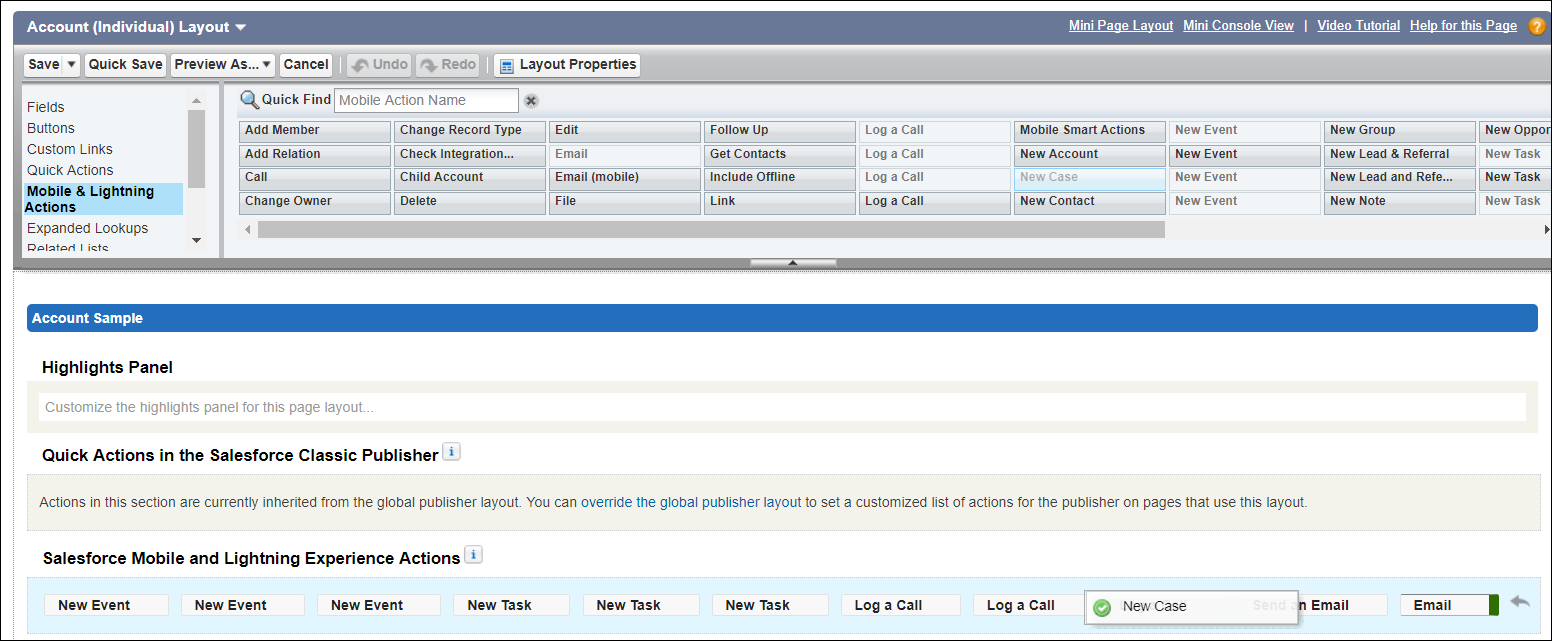
Task: Select the Check Integration... palette action
Action: point(470,155)
